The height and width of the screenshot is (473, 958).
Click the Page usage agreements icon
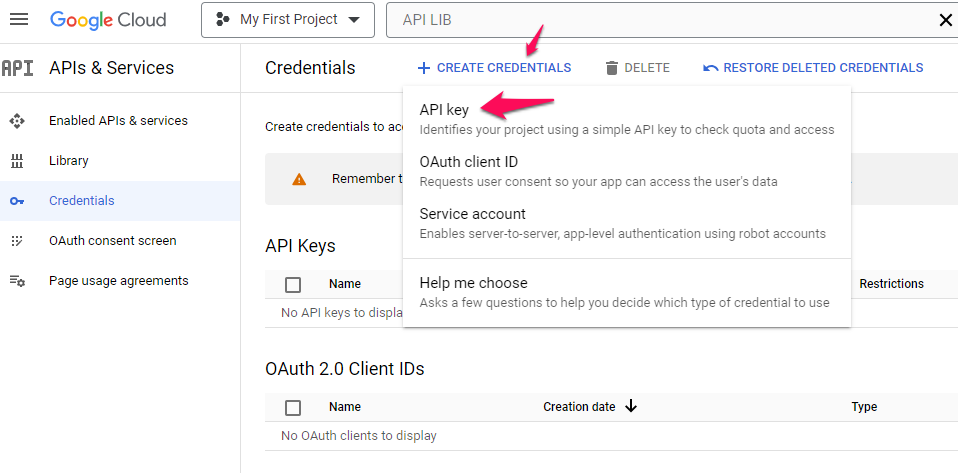[17, 281]
